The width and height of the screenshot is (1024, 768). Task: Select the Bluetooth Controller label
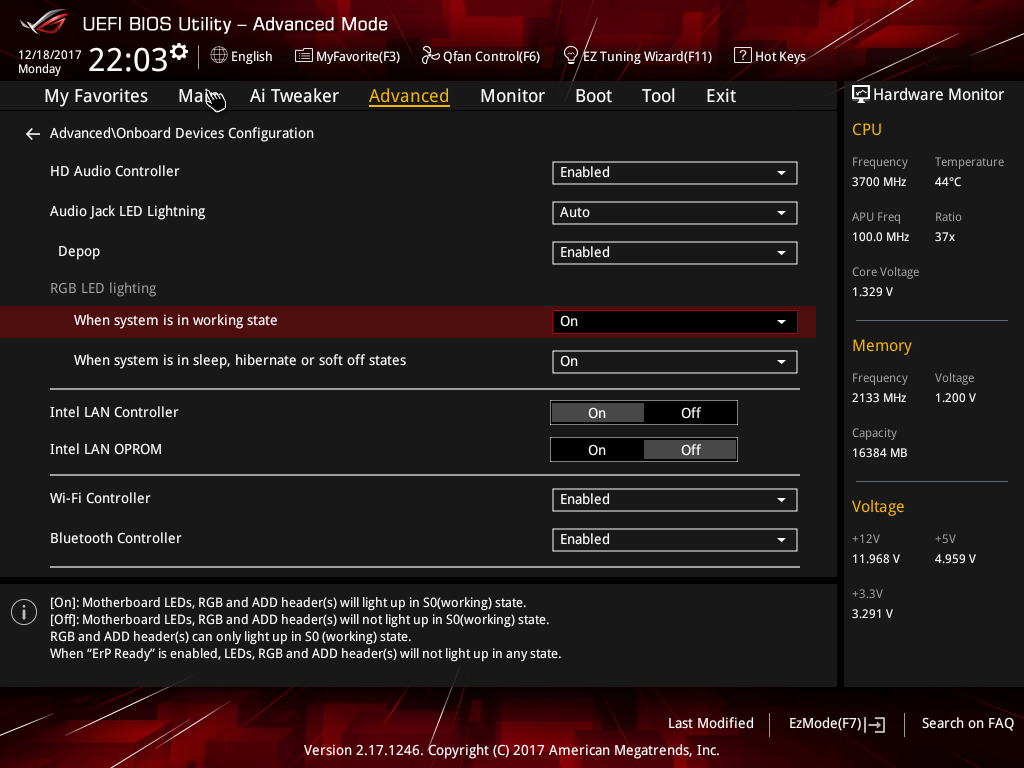click(x=116, y=538)
